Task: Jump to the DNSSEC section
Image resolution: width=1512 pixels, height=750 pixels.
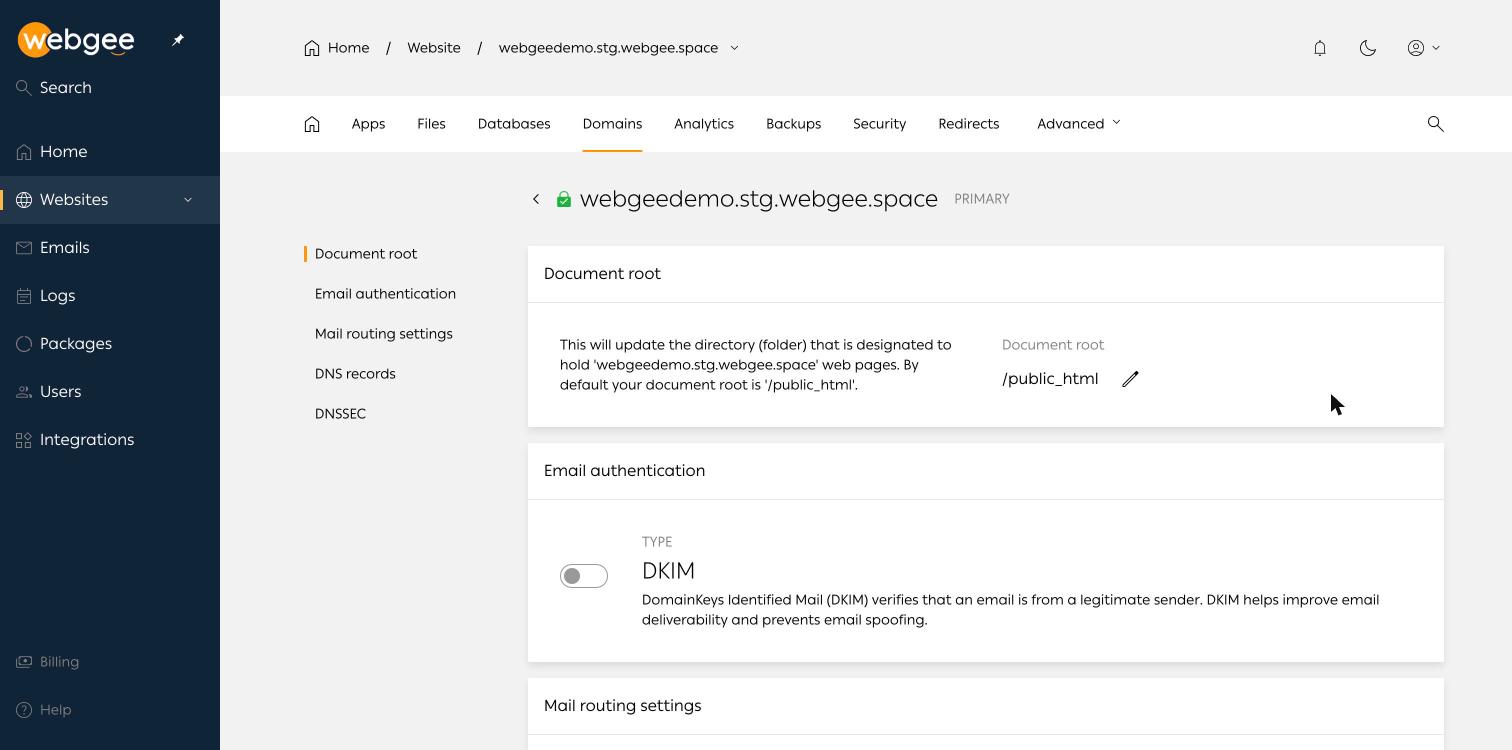Action: [340, 414]
